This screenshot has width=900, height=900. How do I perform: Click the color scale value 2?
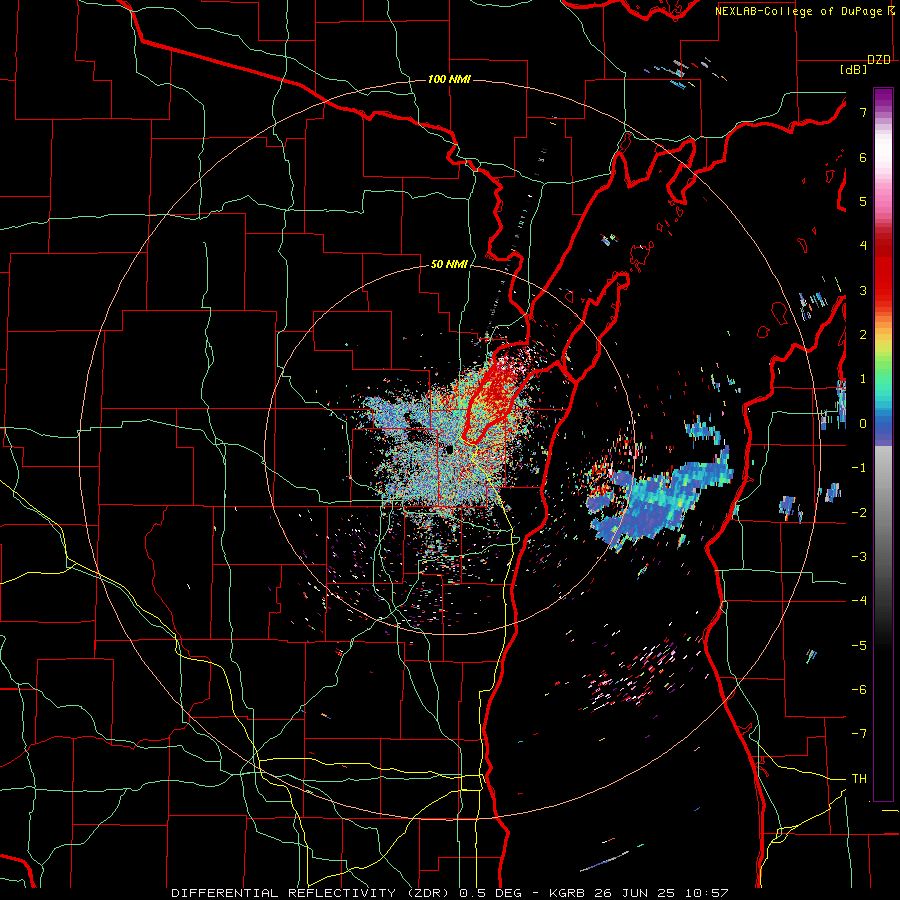(863, 335)
